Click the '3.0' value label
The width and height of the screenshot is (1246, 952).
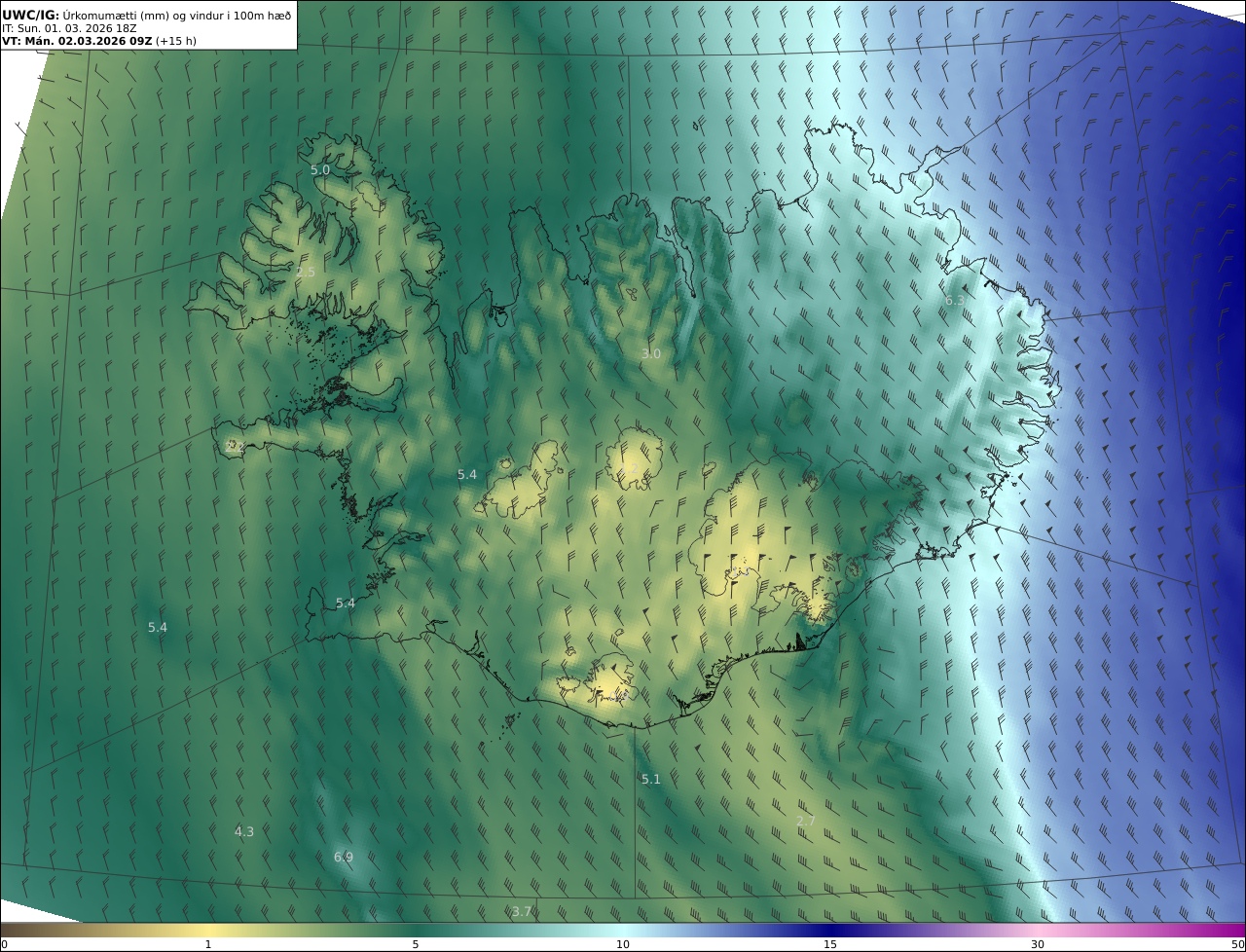tap(650, 354)
